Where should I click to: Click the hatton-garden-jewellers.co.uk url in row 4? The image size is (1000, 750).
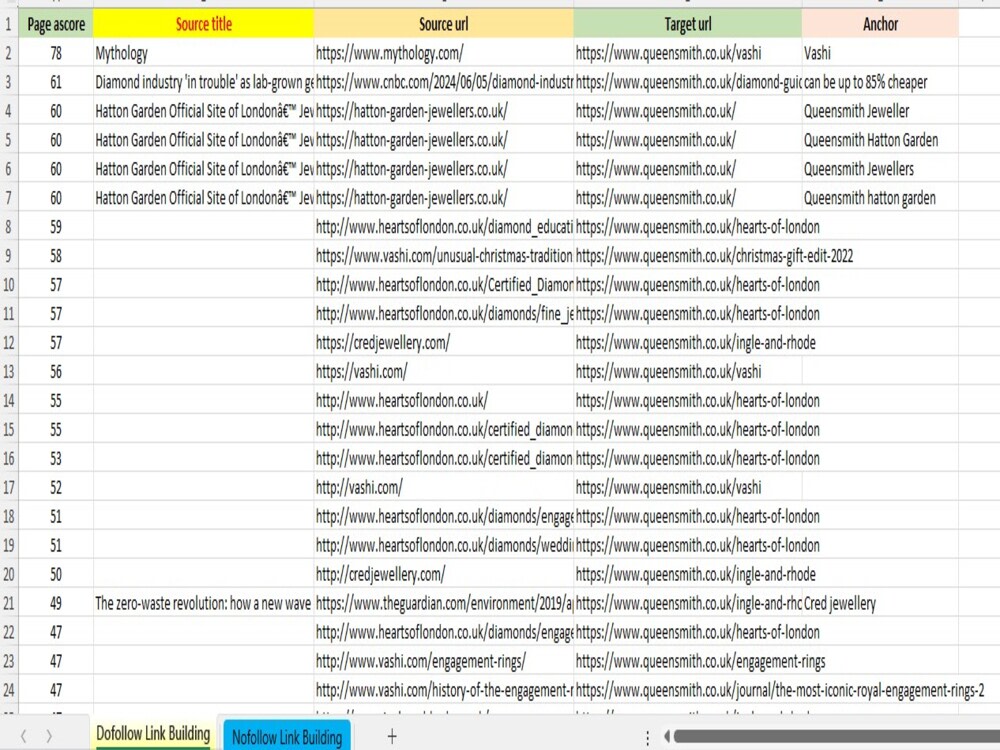pyautogui.click(x=443, y=111)
